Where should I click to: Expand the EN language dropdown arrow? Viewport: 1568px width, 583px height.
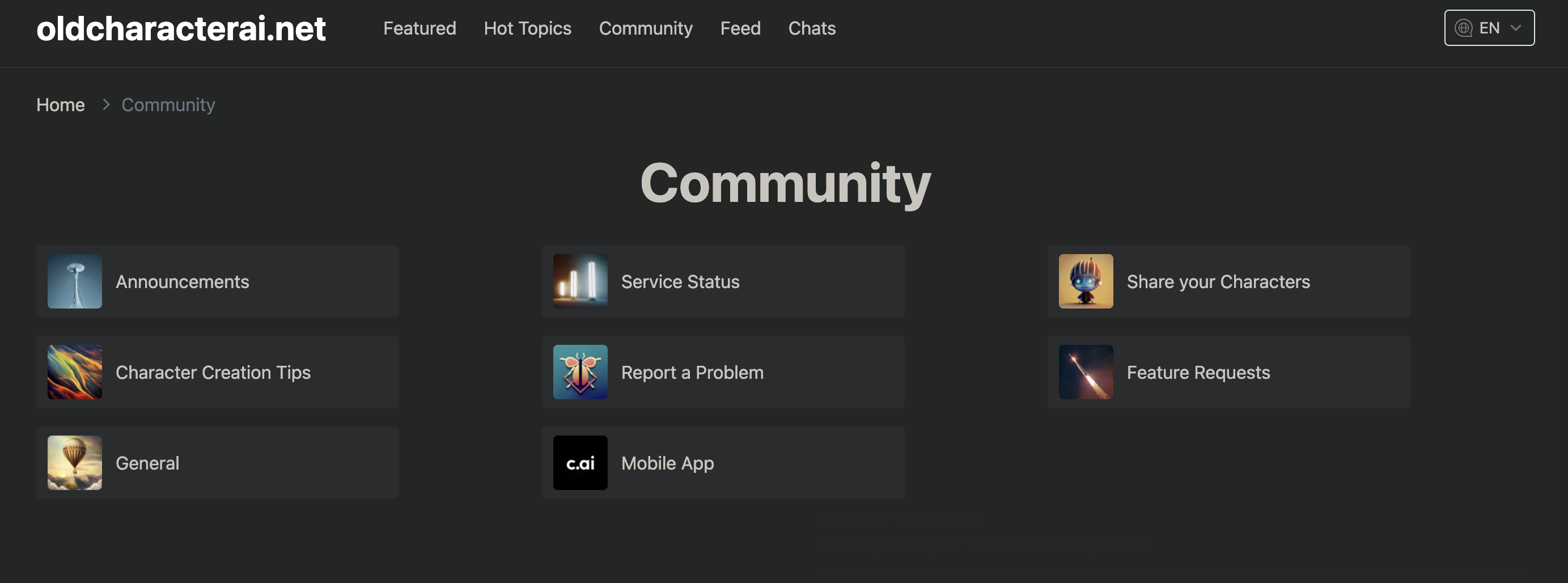coord(1516,28)
